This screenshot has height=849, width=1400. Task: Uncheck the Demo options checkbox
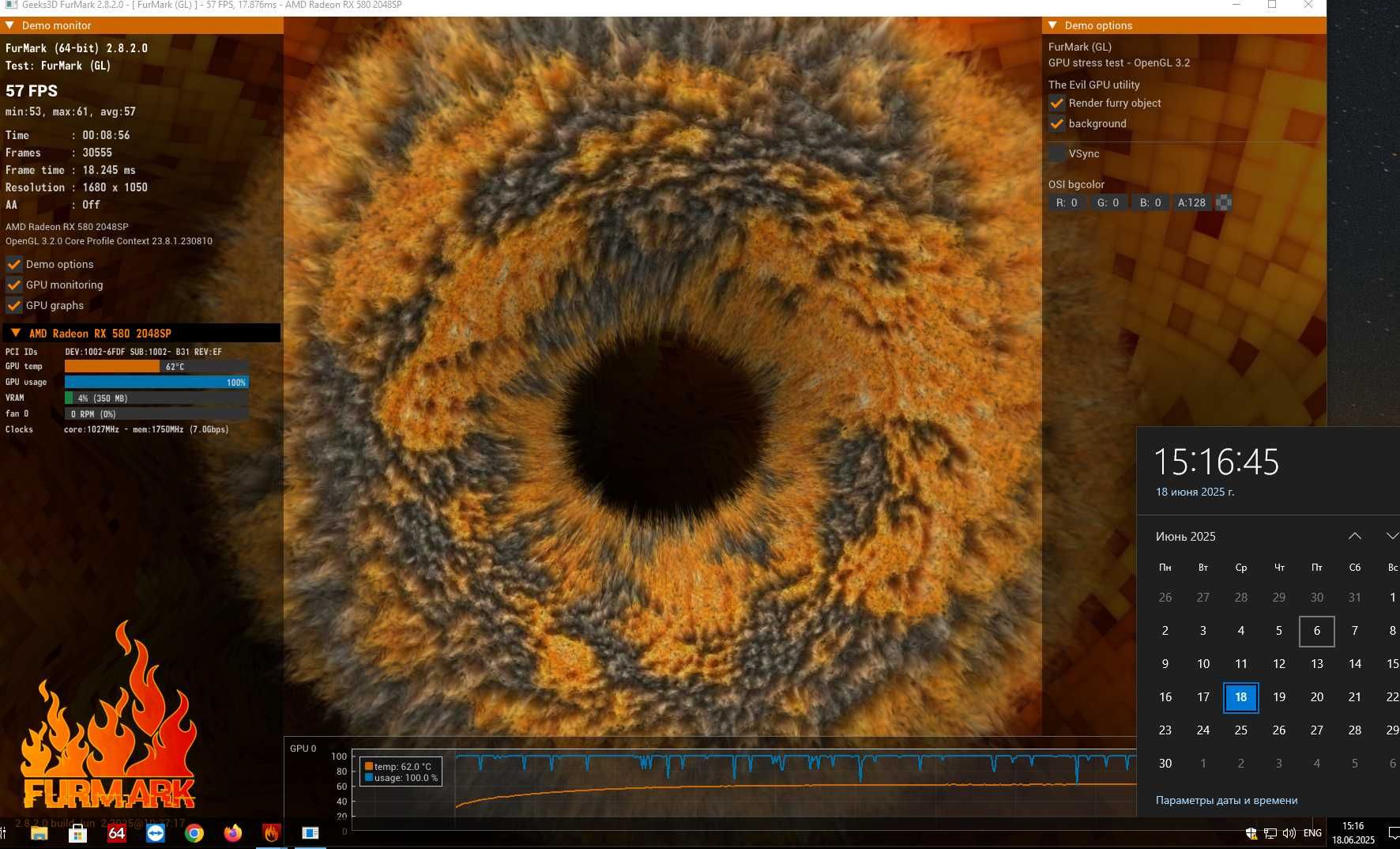pos(14,264)
